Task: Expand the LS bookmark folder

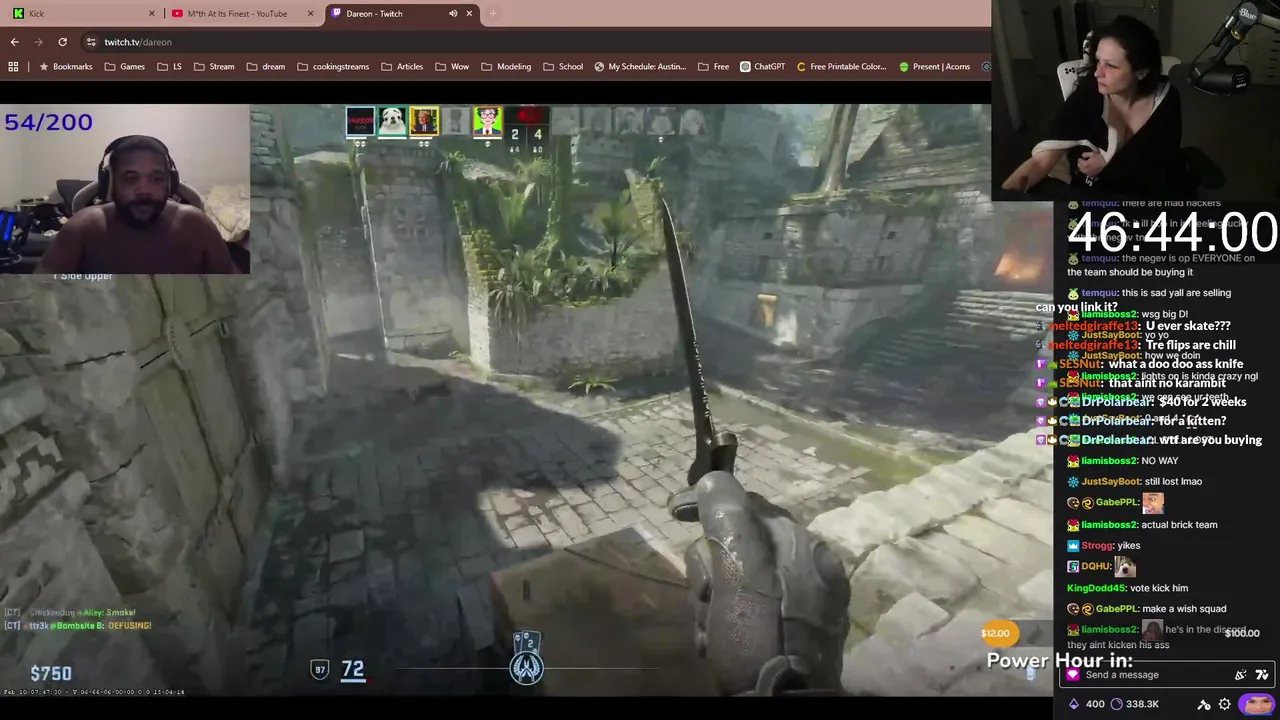Action: click(x=170, y=67)
